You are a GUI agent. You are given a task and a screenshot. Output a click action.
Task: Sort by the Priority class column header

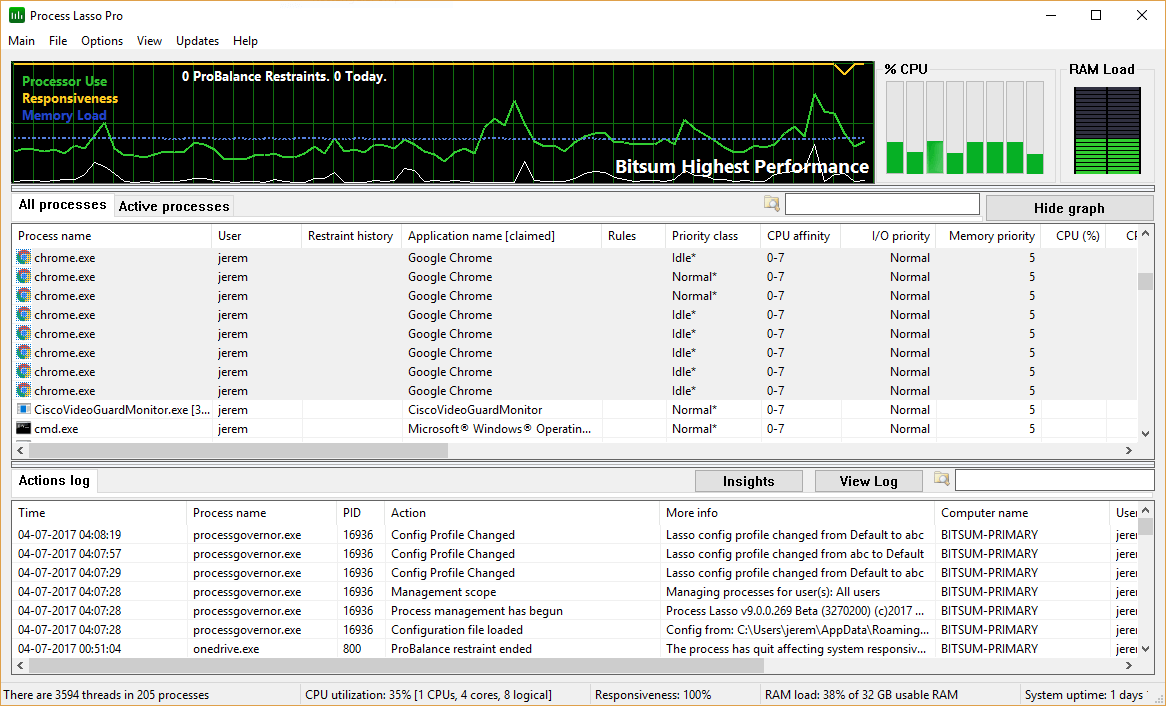point(705,236)
